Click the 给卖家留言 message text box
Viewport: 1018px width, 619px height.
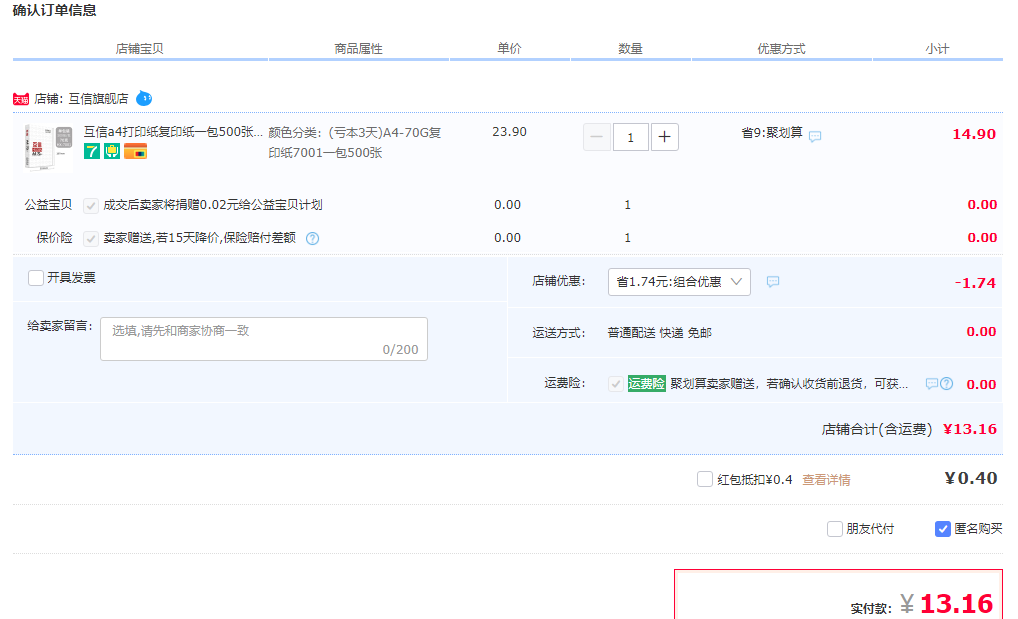click(264, 339)
